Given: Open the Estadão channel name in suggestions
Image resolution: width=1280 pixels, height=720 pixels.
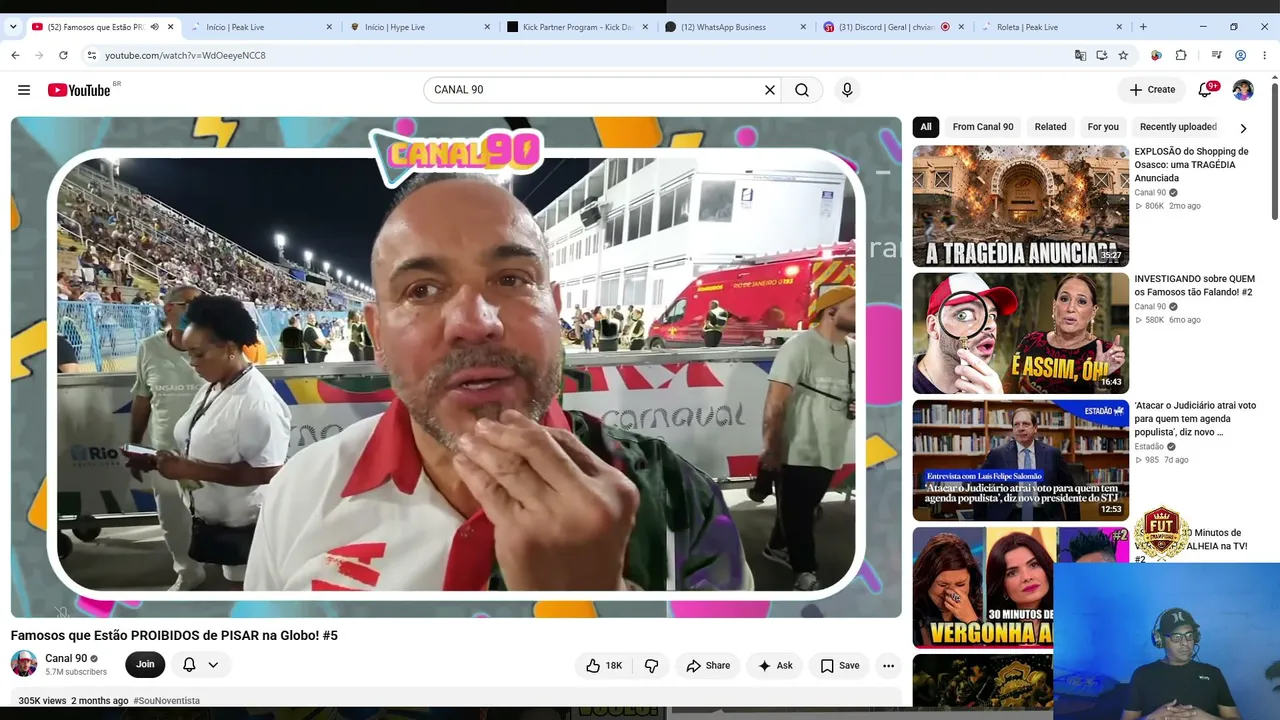Looking at the screenshot, I should pyautogui.click(x=1149, y=447).
